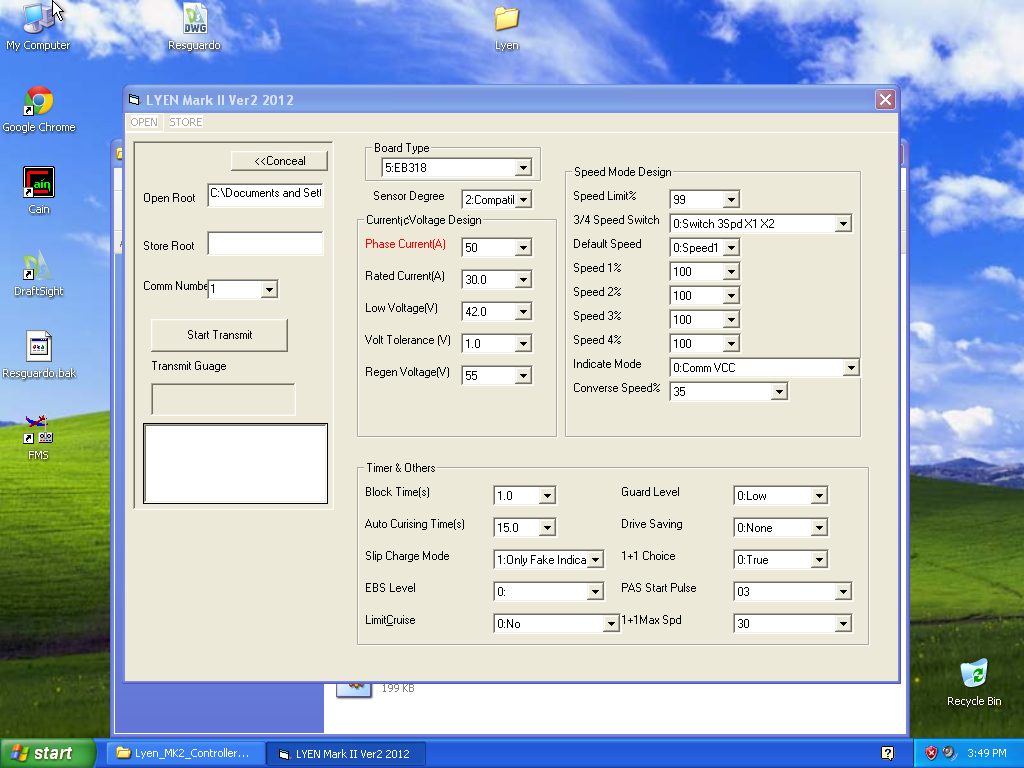Open the STORE menu
Screen dimensions: 1024x768
[185, 122]
